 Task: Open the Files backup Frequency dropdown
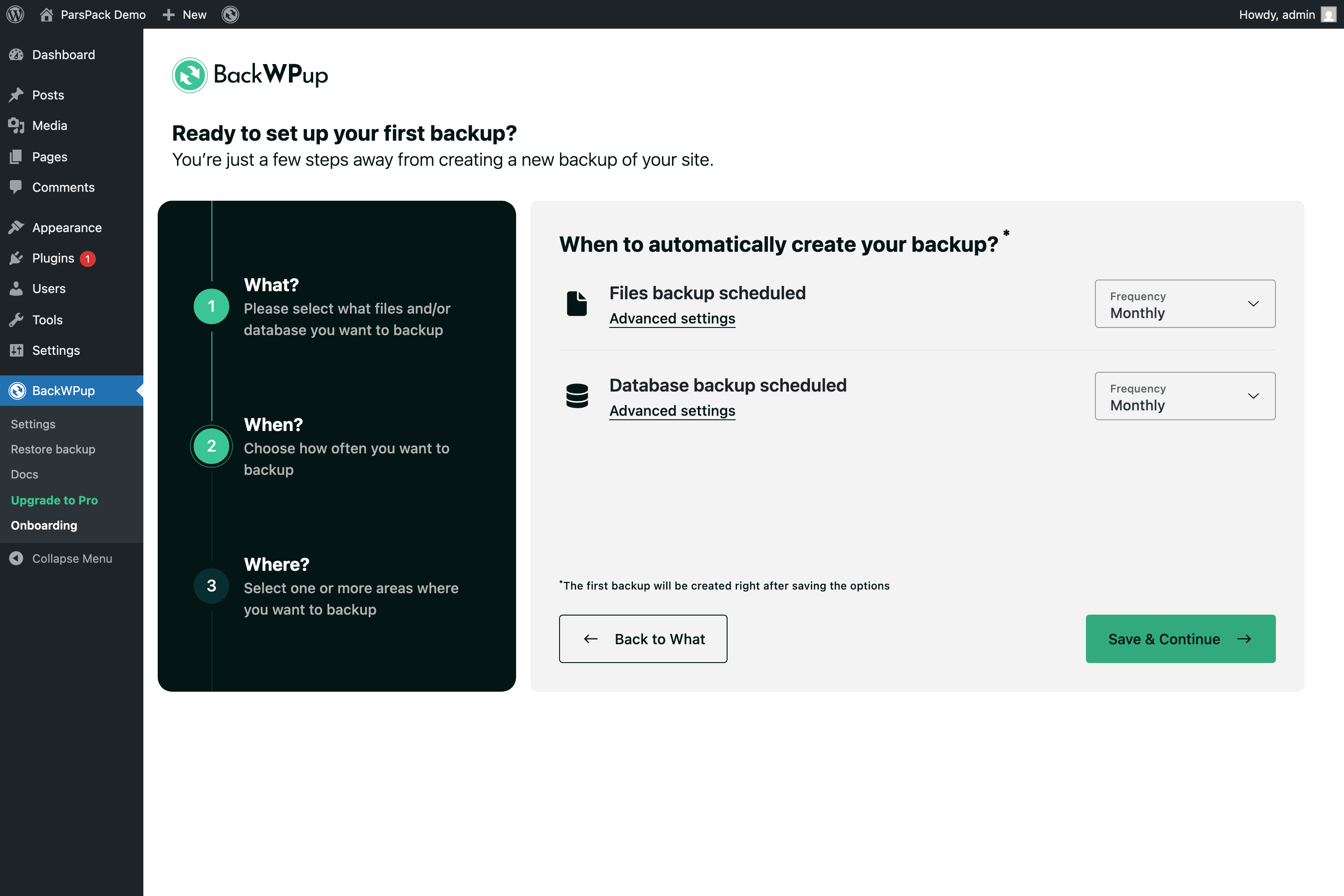point(1185,303)
